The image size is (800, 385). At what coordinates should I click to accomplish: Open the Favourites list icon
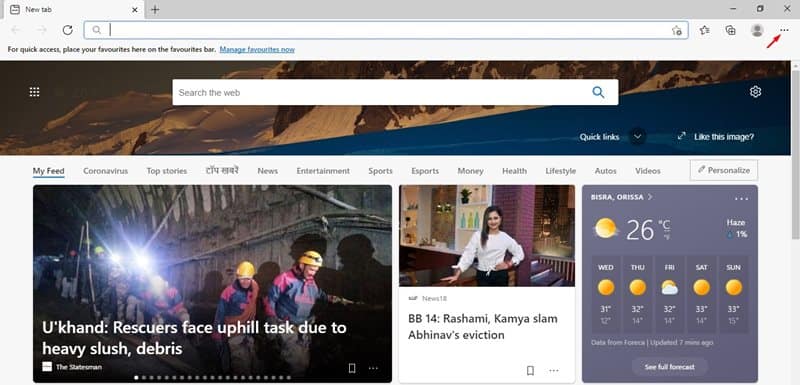click(705, 30)
